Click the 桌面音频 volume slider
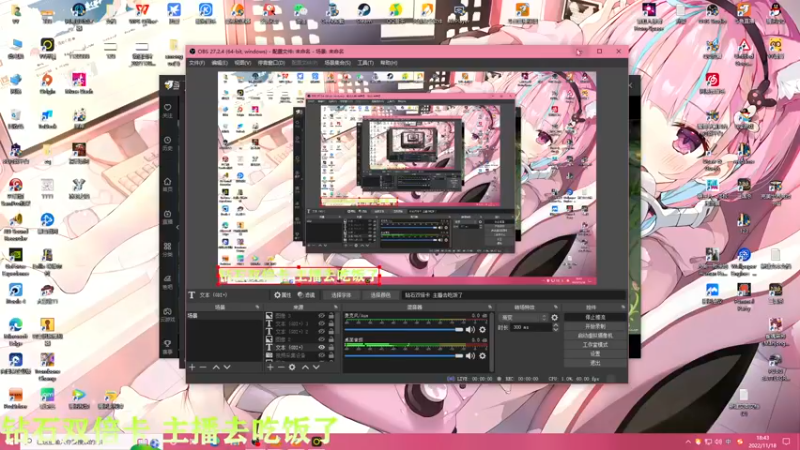800x450 pixels. tap(404, 356)
